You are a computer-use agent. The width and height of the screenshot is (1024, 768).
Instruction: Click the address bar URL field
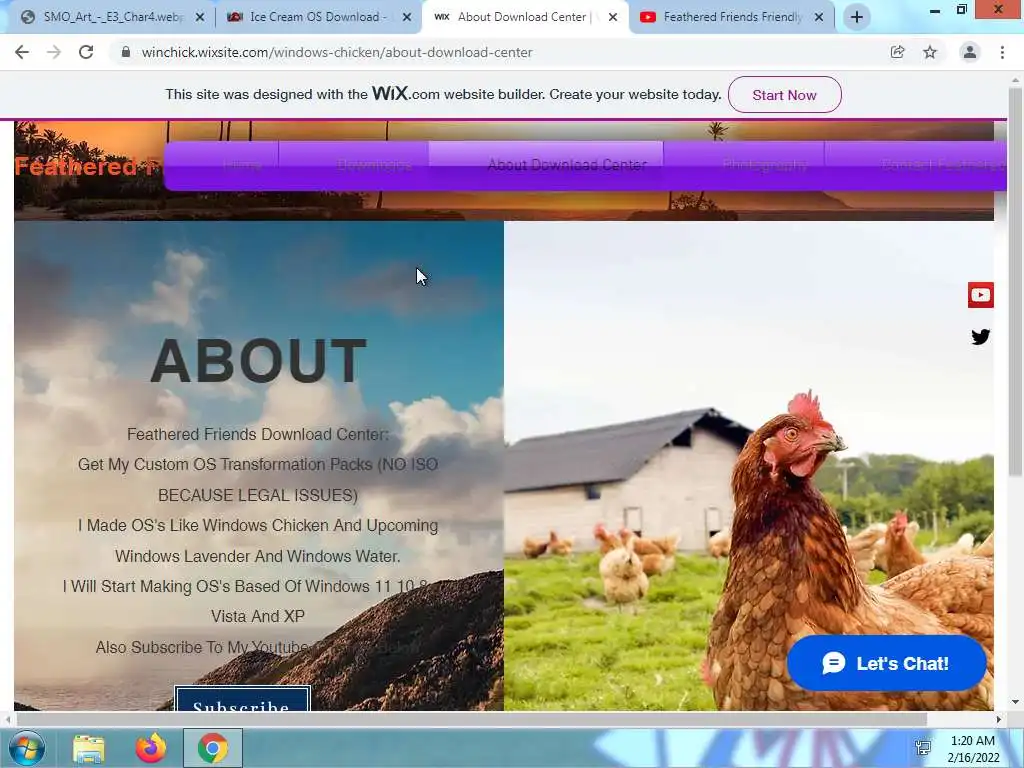point(496,52)
